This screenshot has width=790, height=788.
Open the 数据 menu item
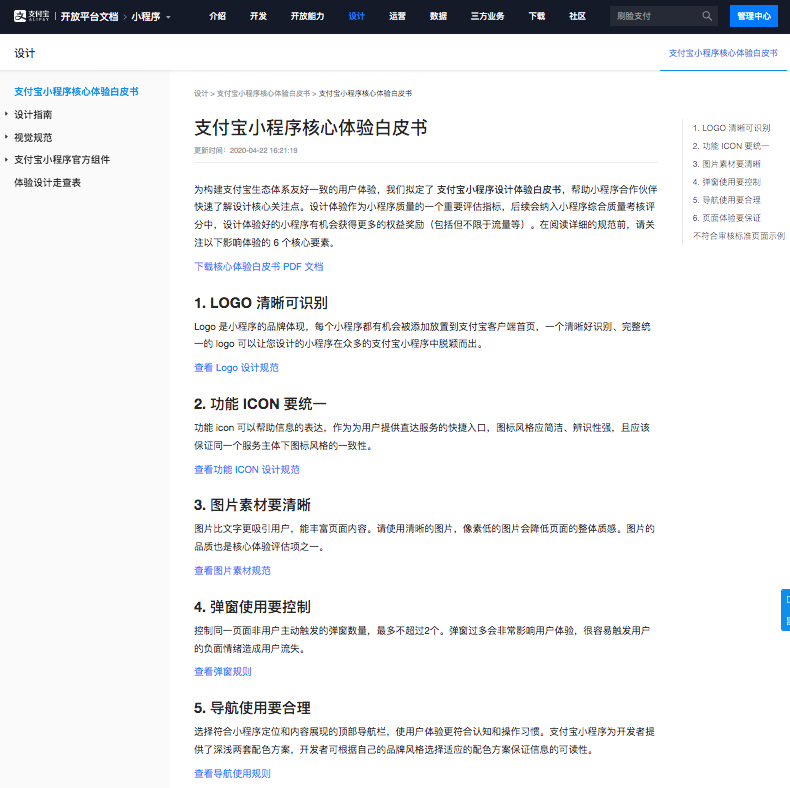click(438, 16)
